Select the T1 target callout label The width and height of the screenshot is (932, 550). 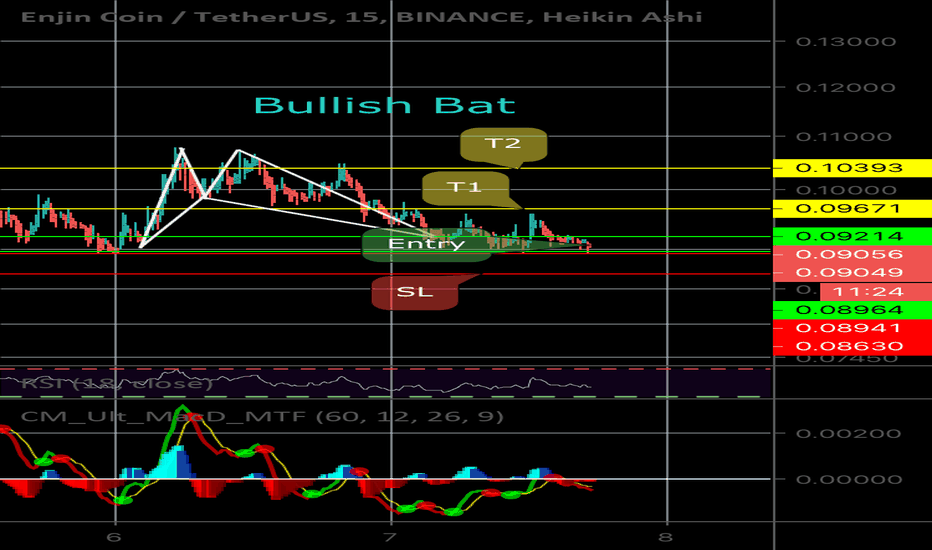point(465,188)
